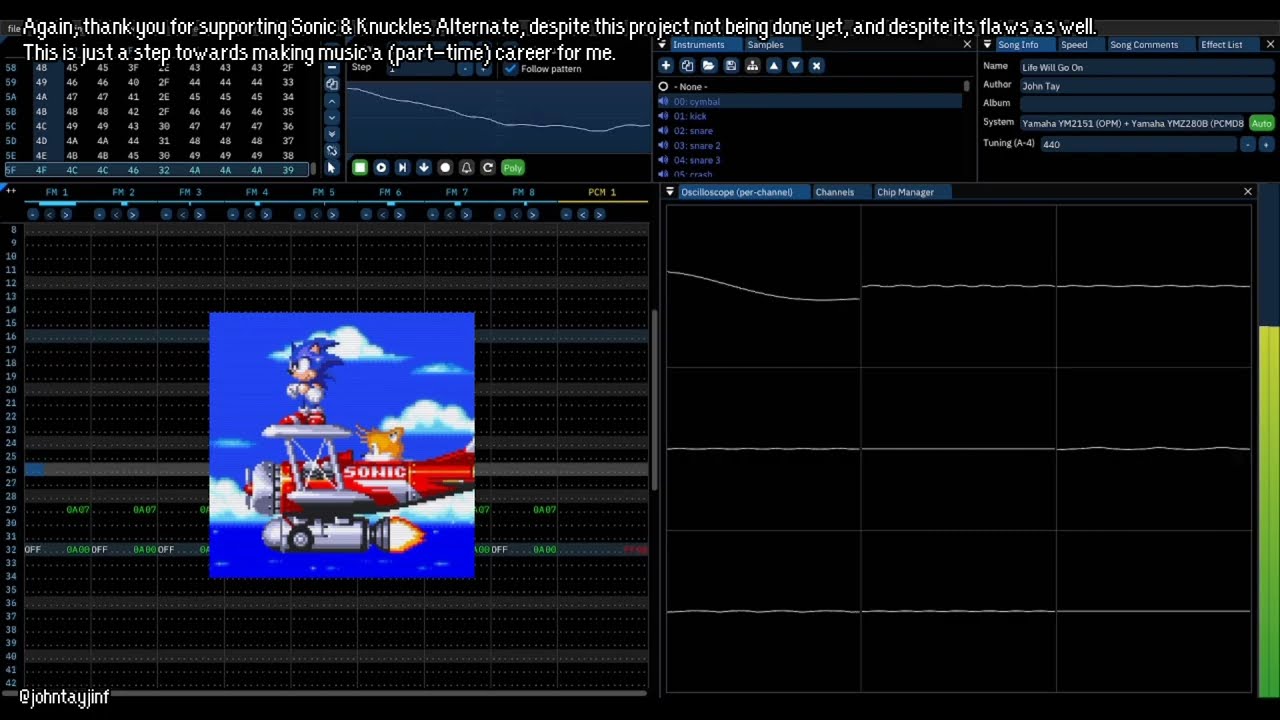Duplicate the current order
The width and height of the screenshot is (1280, 720).
click(332, 84)
